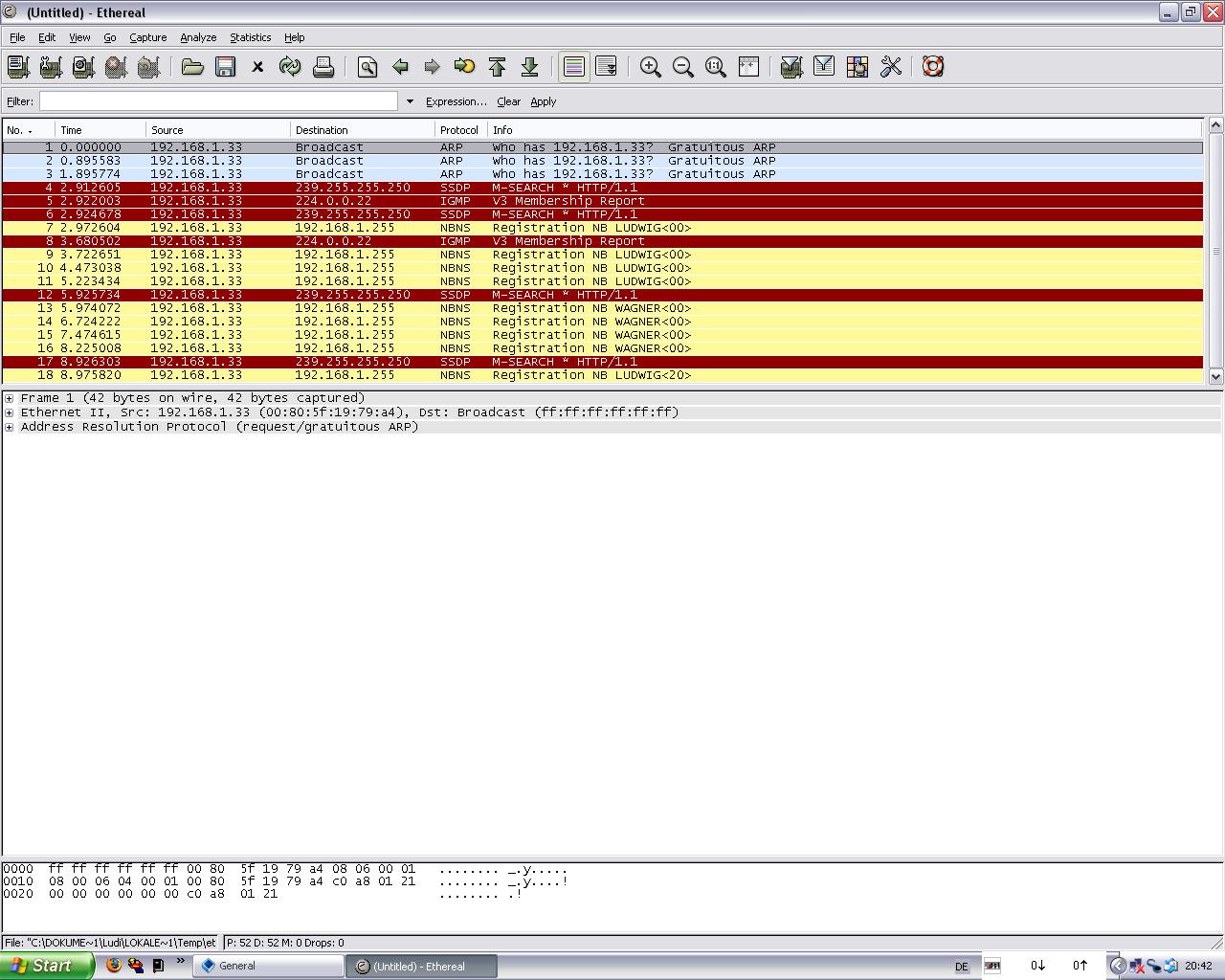Close the capture file X icon
Image resolution: width=1225 pixels, height=980 pixels.
coord(257,66)
